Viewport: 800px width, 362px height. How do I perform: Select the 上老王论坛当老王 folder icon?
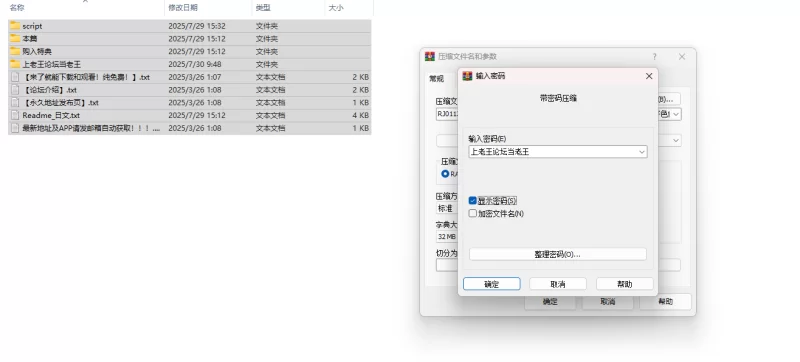15,64
